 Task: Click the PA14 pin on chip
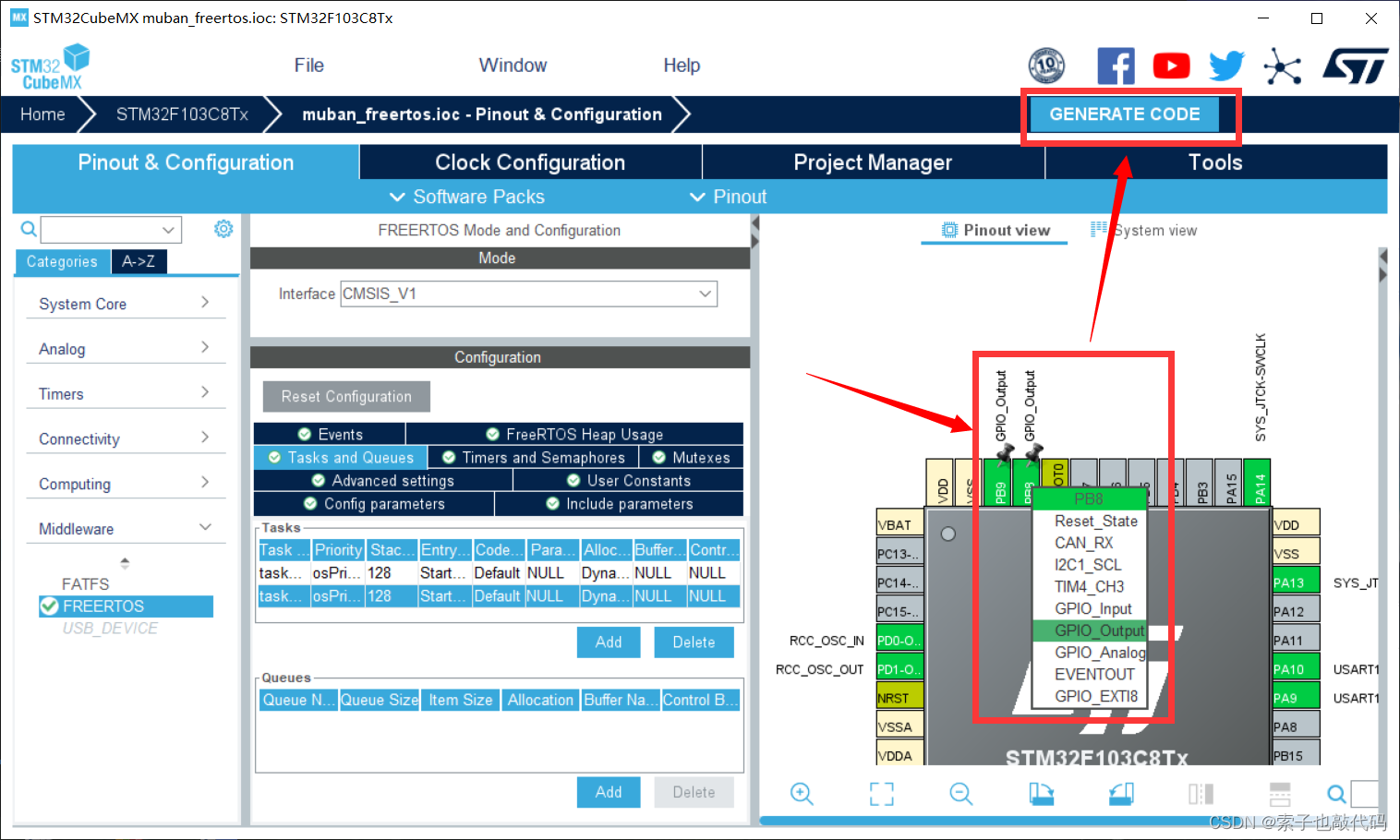pos(1257,482)
